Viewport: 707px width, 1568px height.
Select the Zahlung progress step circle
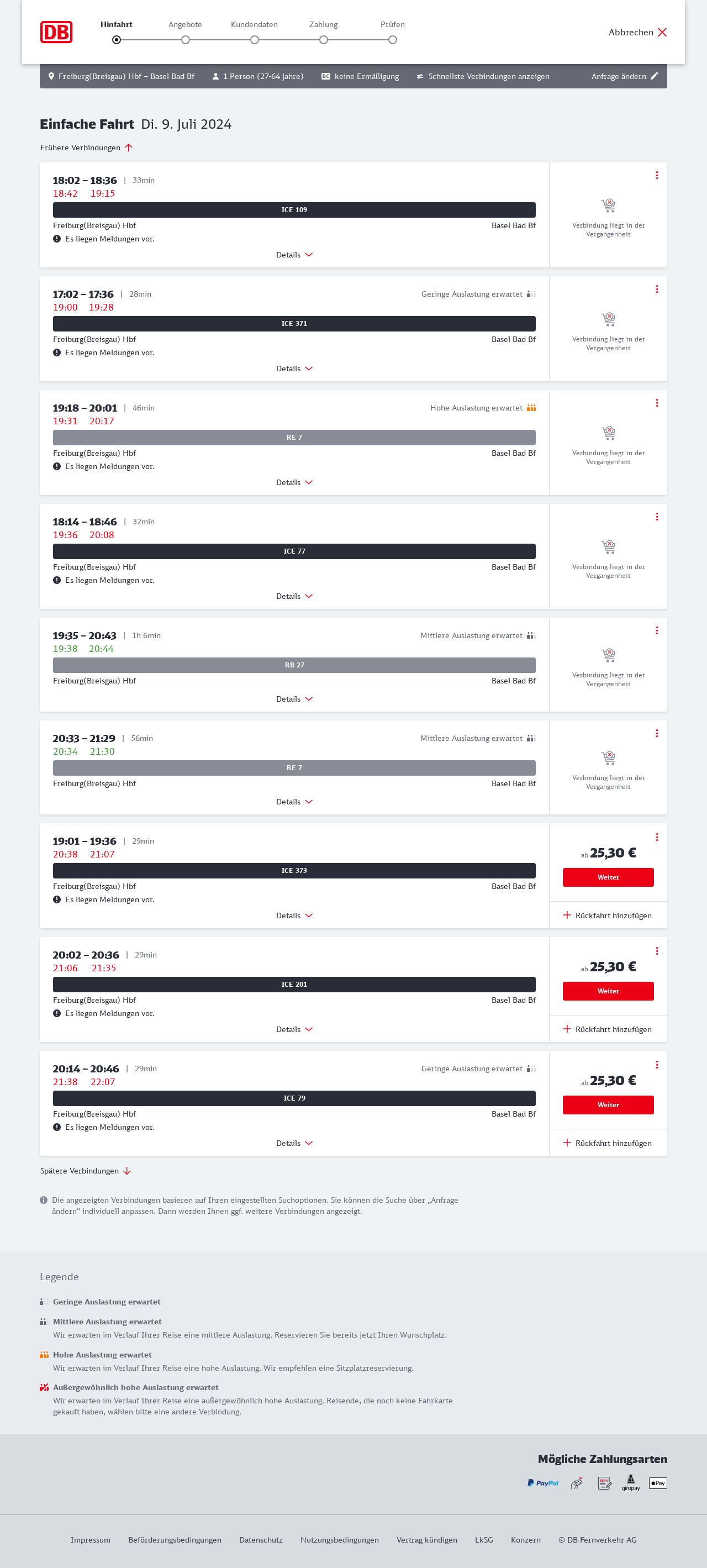(x=324, y=40)
